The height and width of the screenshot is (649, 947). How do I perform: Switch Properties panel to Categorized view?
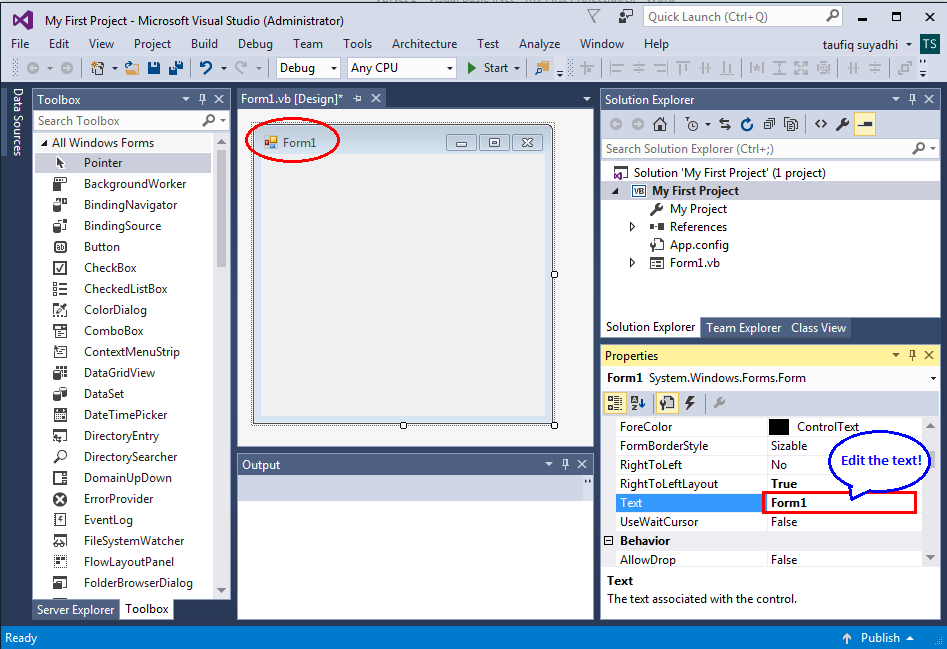tap(615, 403)
